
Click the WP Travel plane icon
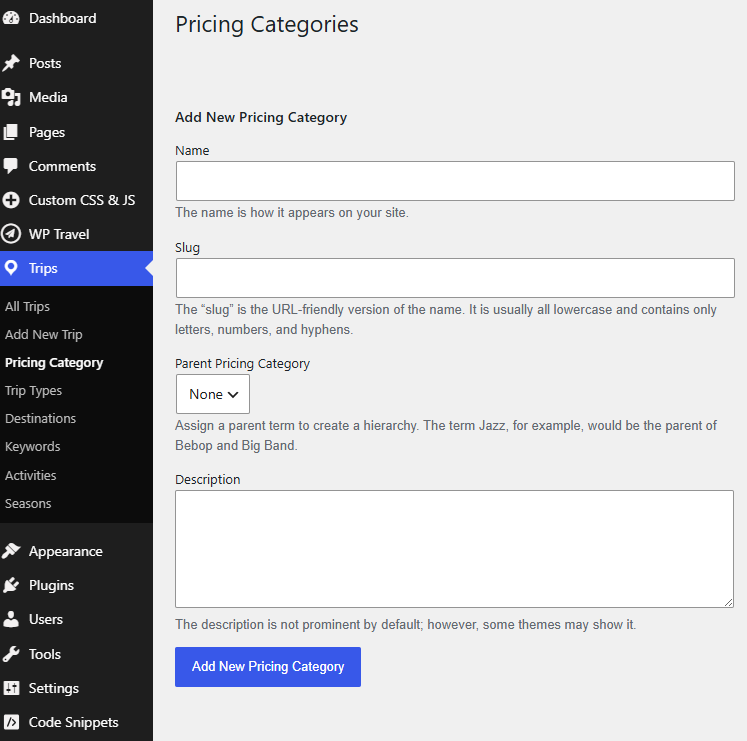coord(11,234)
